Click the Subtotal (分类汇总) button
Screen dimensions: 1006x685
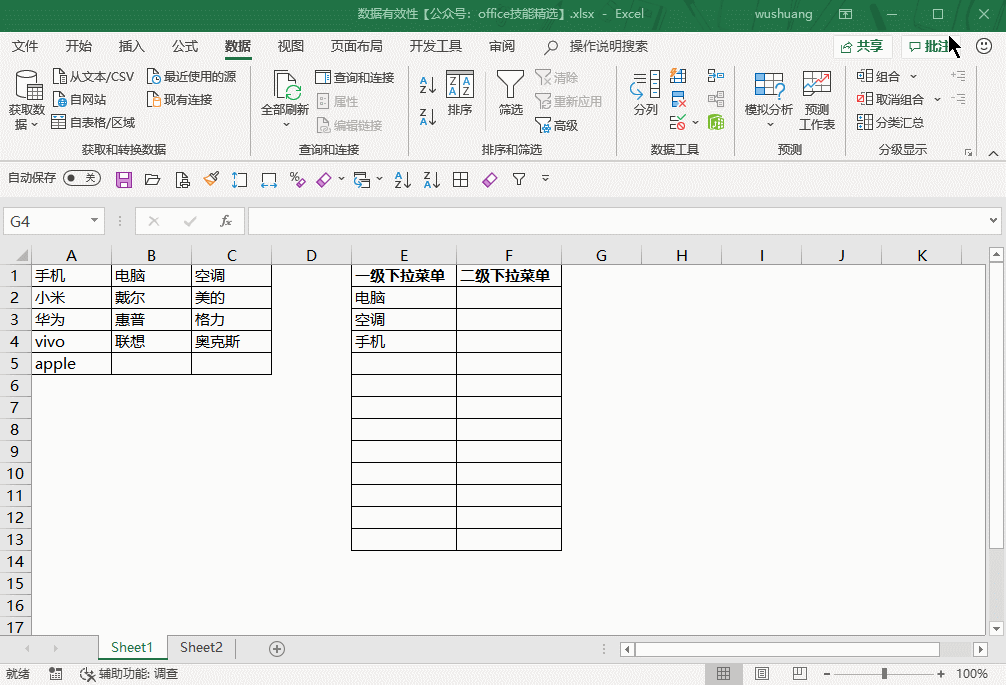890,122
